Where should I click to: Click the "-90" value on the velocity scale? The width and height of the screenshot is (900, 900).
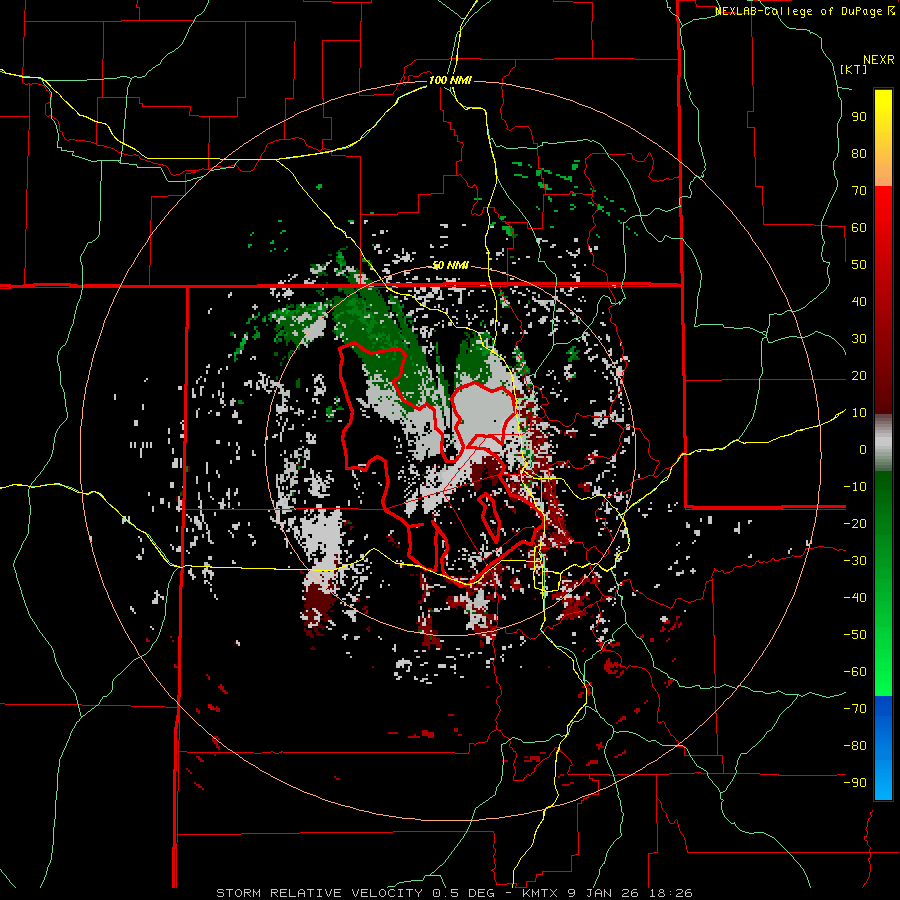[855, 783]
